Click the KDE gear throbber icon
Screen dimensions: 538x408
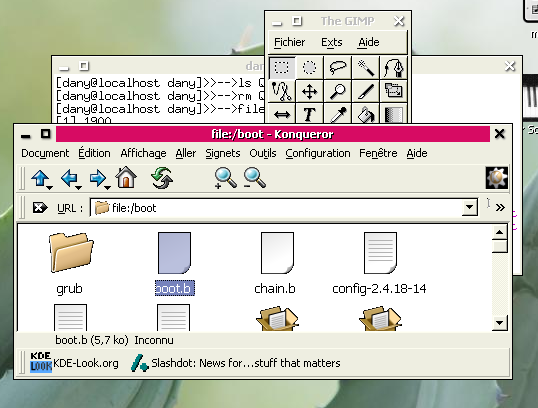[x=496, y=178]
